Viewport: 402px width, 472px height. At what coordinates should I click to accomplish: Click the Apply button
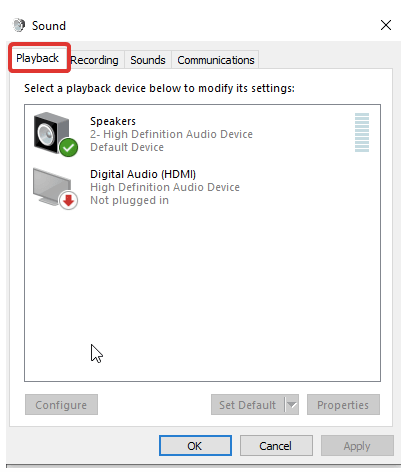coord(357,446)
